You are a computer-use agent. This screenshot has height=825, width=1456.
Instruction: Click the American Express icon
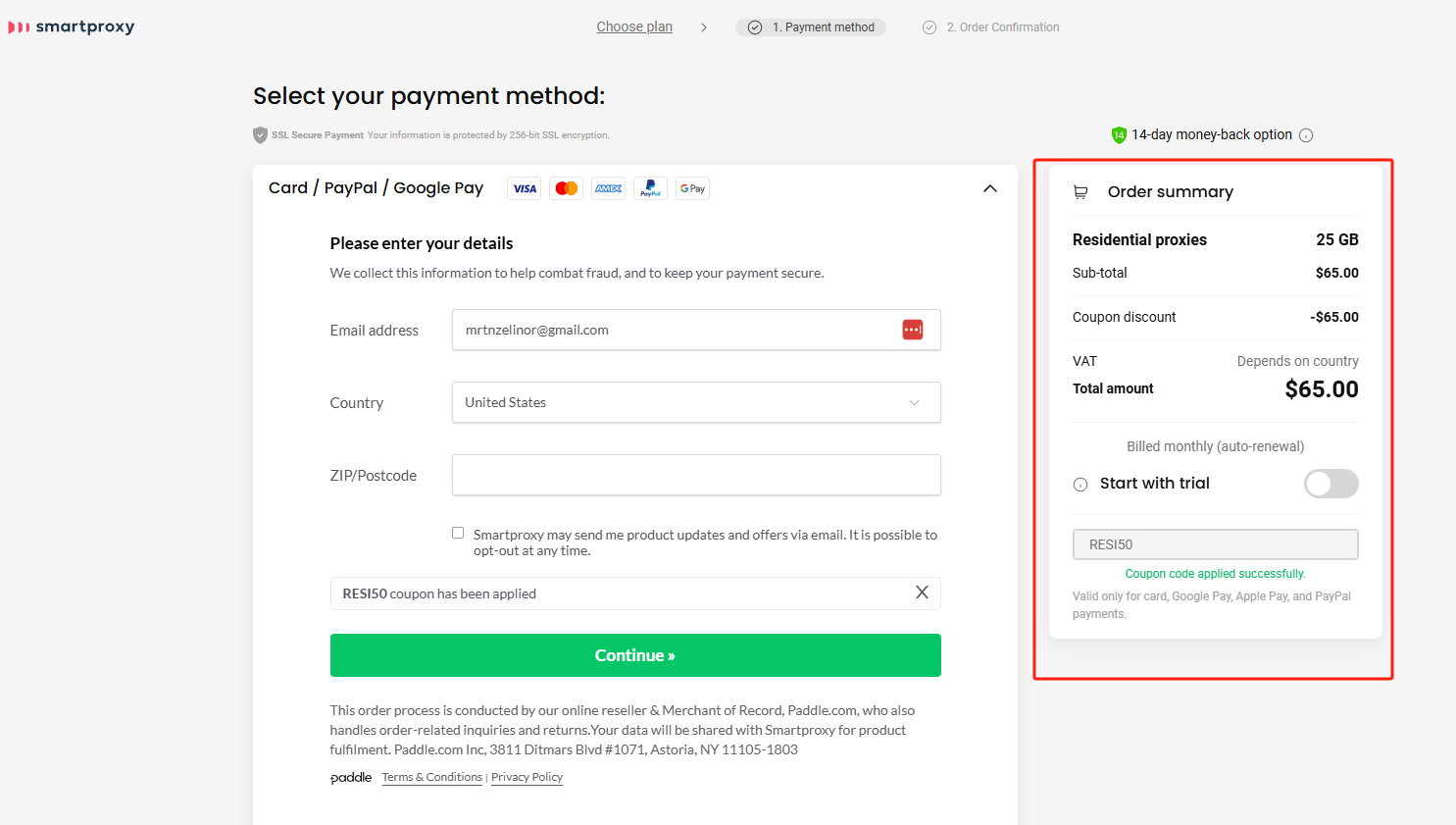click(609, 188)
